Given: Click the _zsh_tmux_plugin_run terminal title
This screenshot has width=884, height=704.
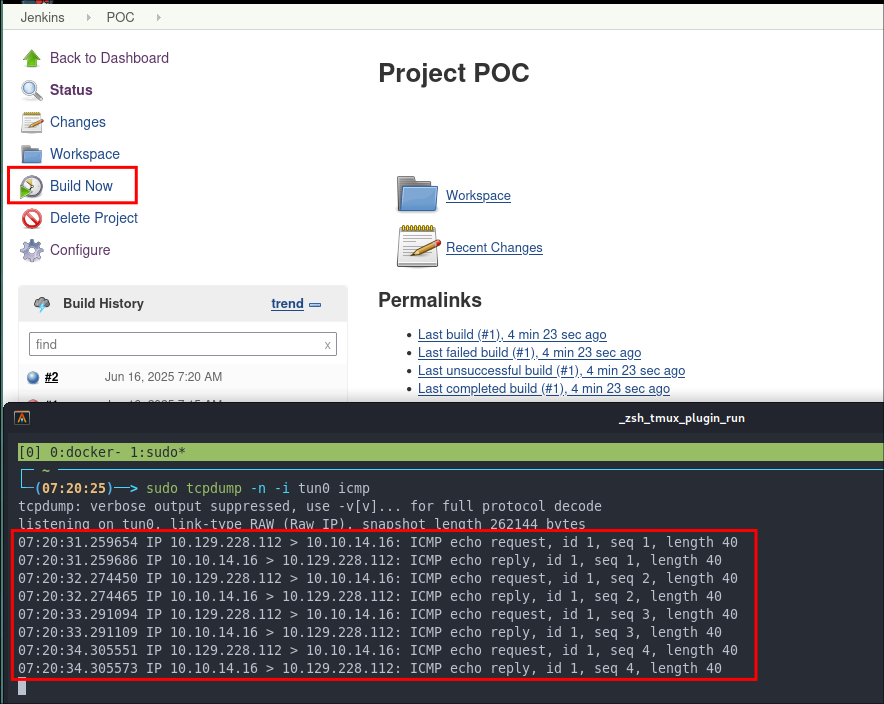Looking at the screenshot, I should click(682, 418).
